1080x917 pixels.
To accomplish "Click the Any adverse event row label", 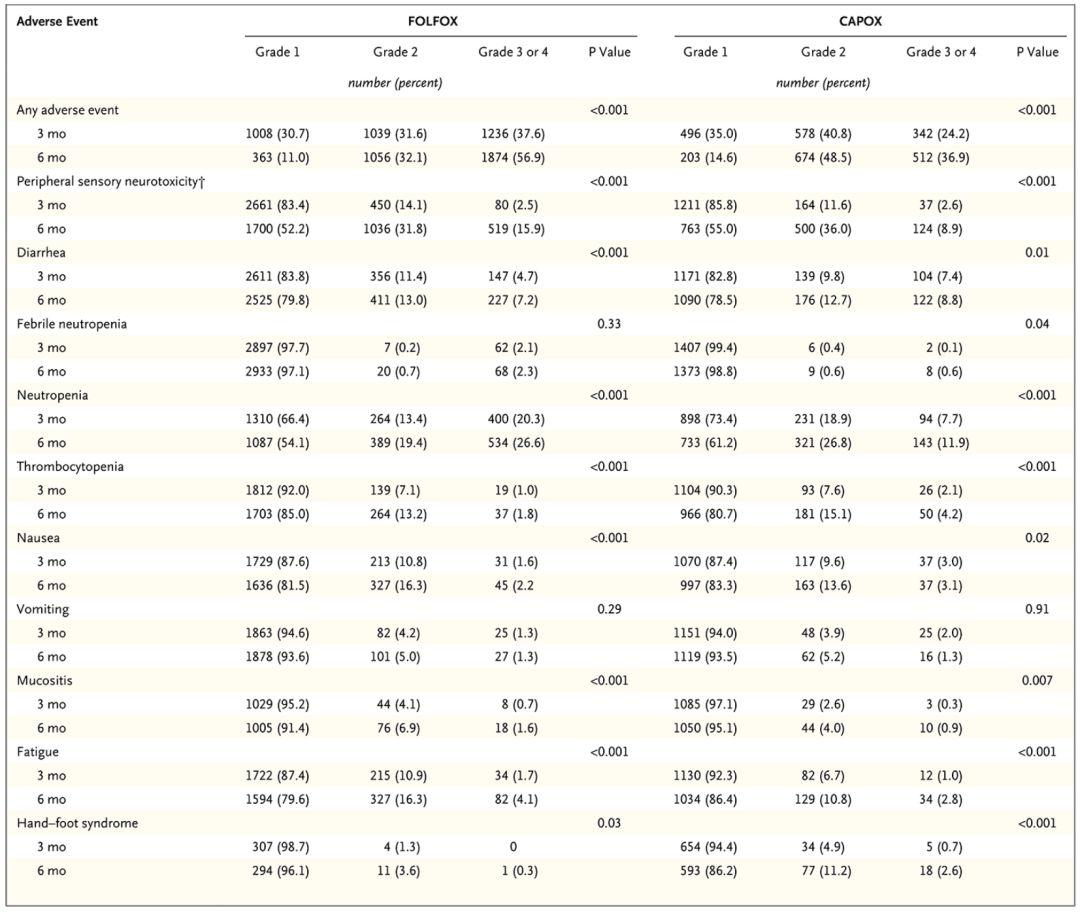I will (x=67, y=110).
